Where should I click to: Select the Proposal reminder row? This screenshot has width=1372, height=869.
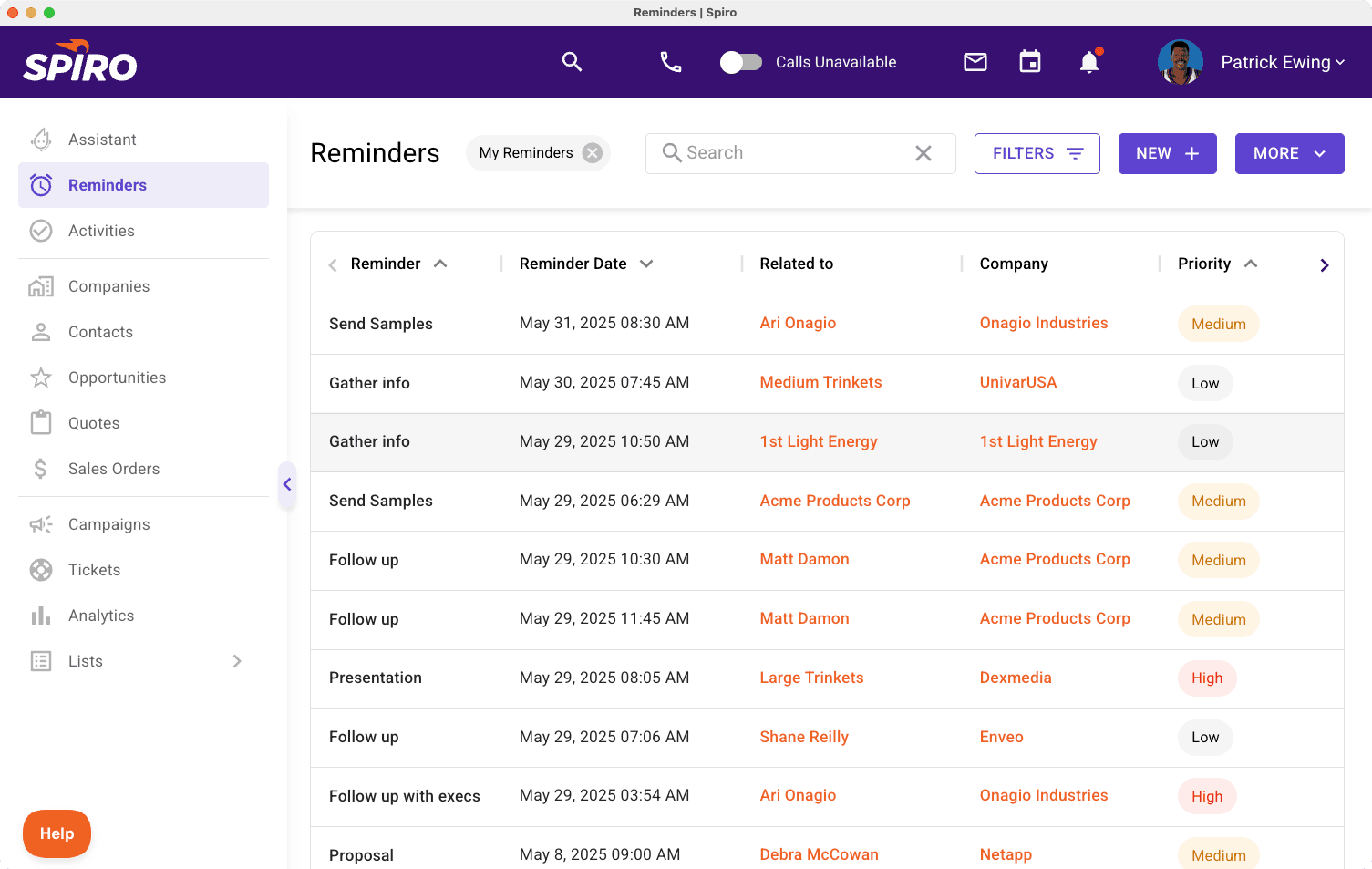coord(827,848)
